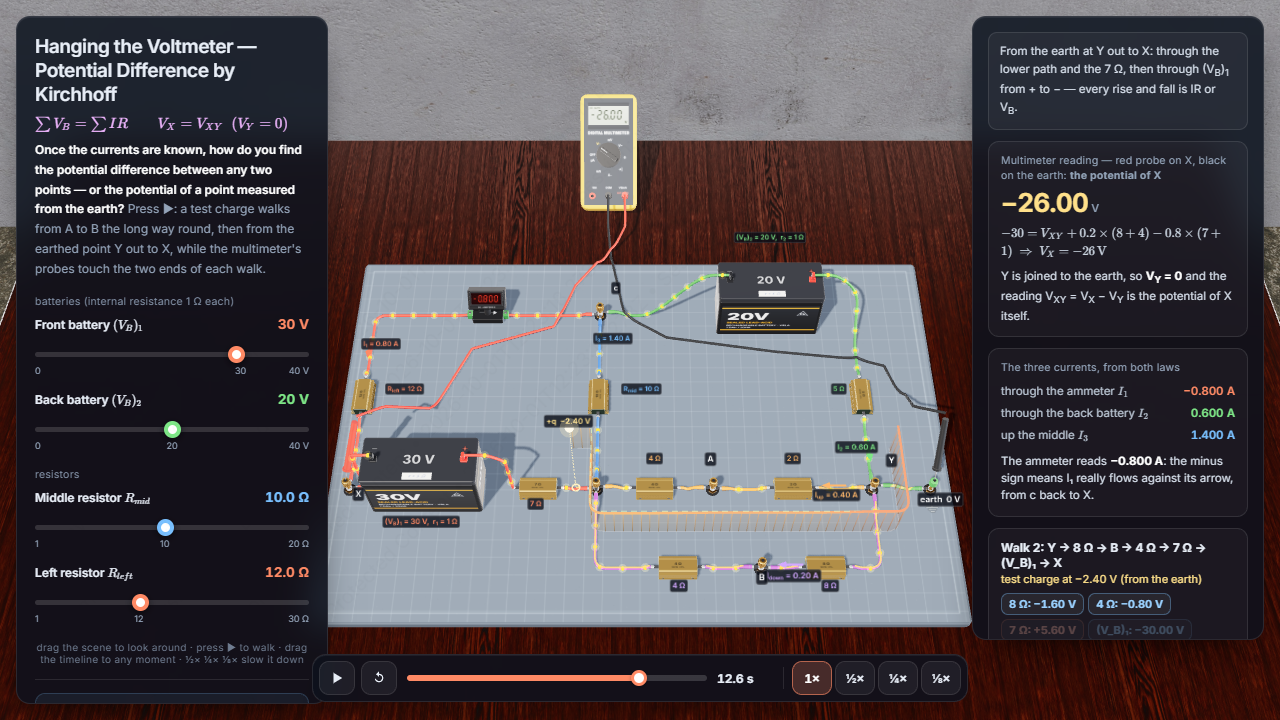Click the 7 Ω resistor component
The width and height of the screenshot is (1280, 720).
click(536, 488)
